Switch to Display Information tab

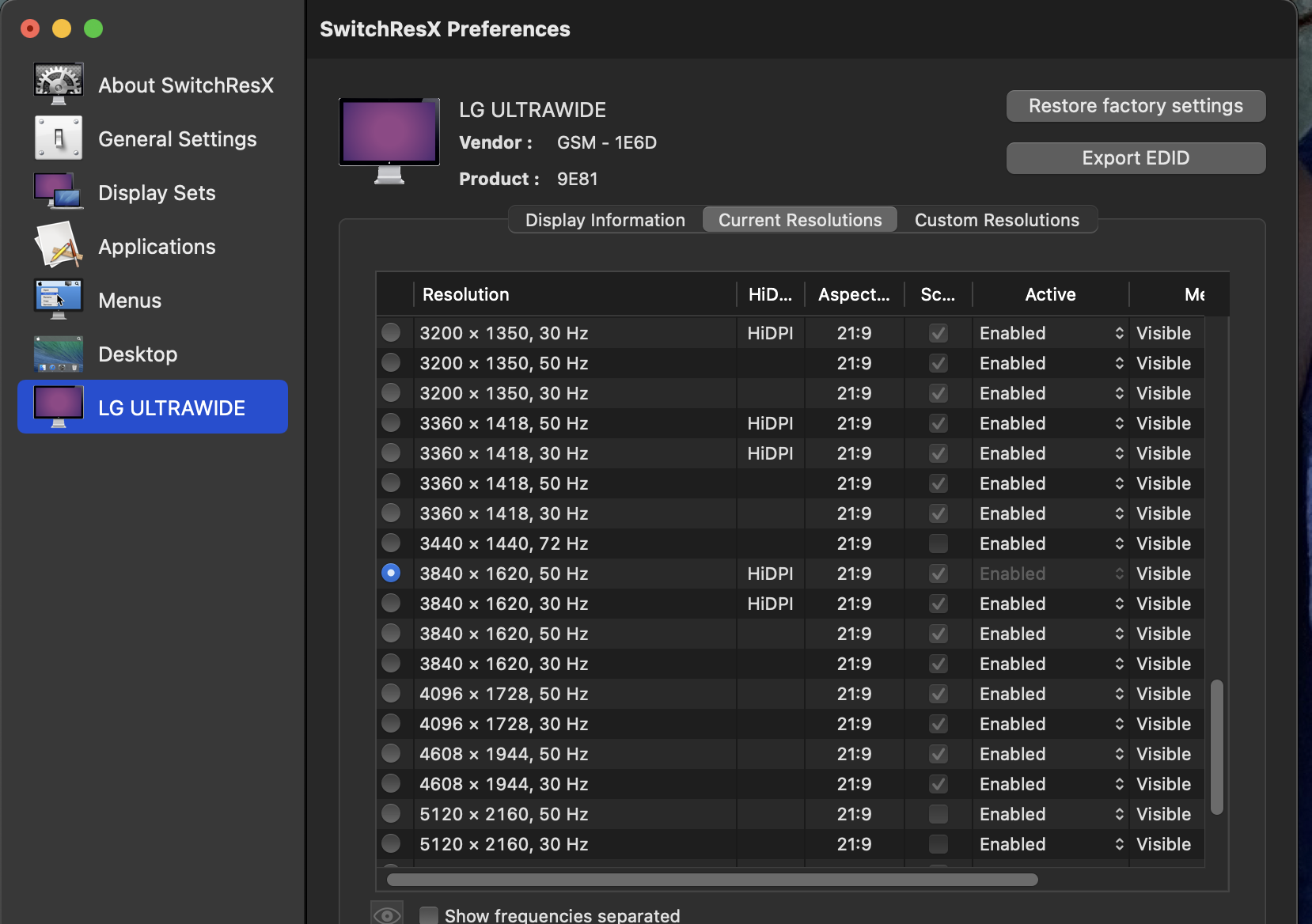605,220
